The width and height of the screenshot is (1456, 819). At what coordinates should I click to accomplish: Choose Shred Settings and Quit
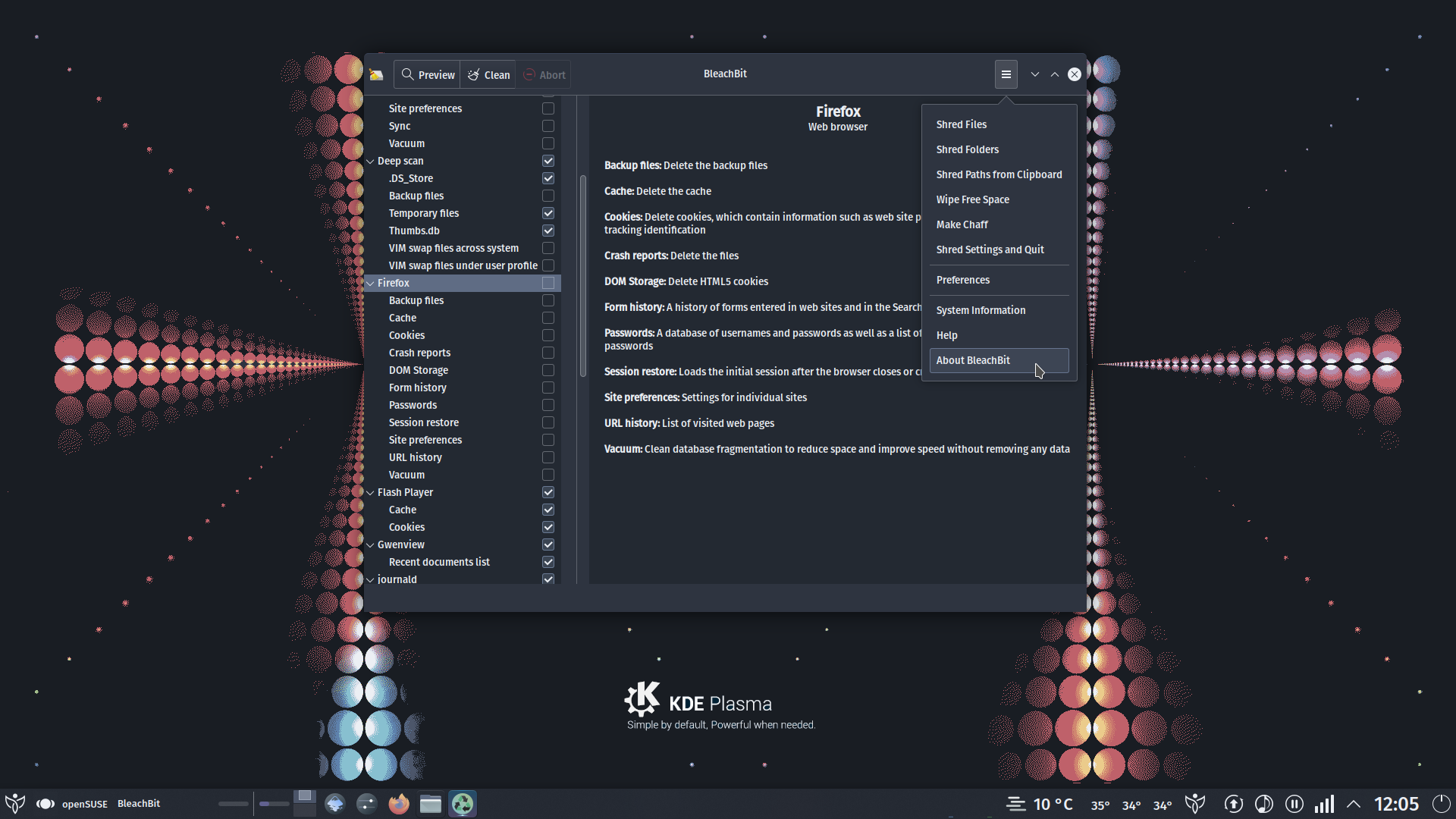coord(999,249)
